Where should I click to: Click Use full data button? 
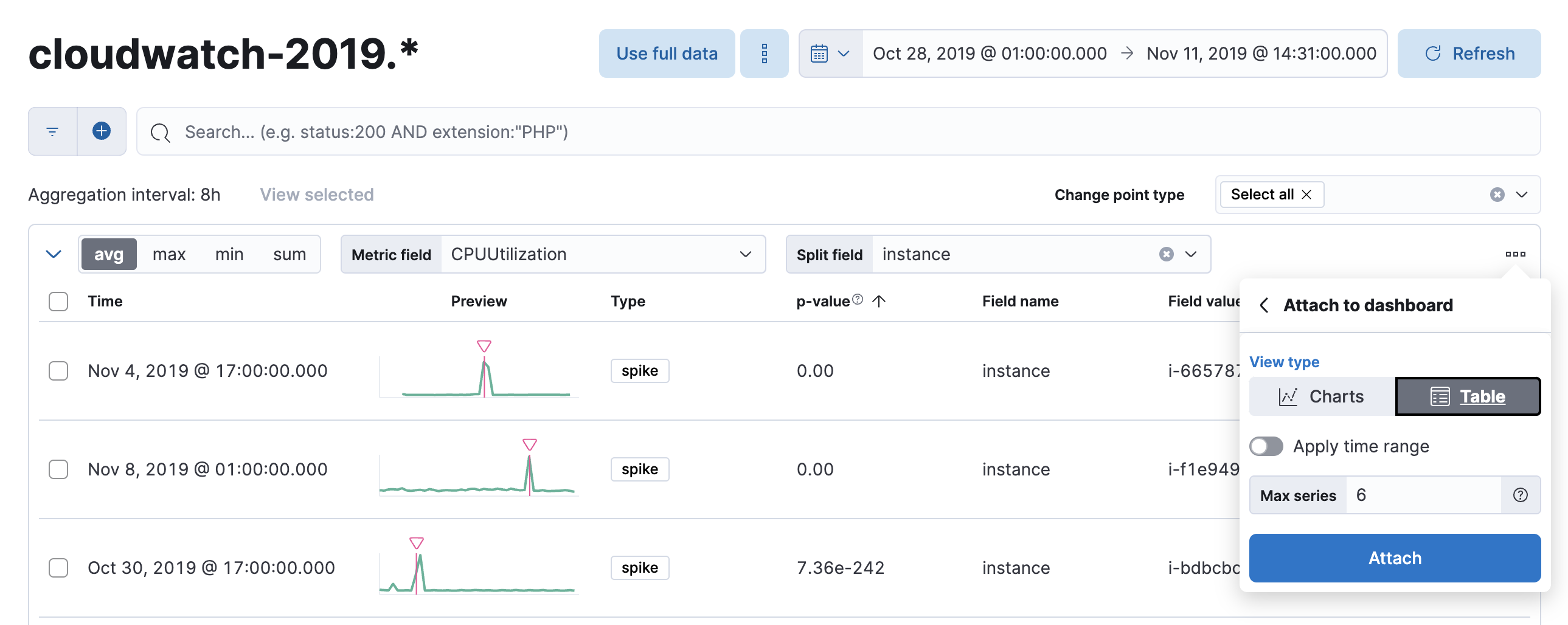667,54
